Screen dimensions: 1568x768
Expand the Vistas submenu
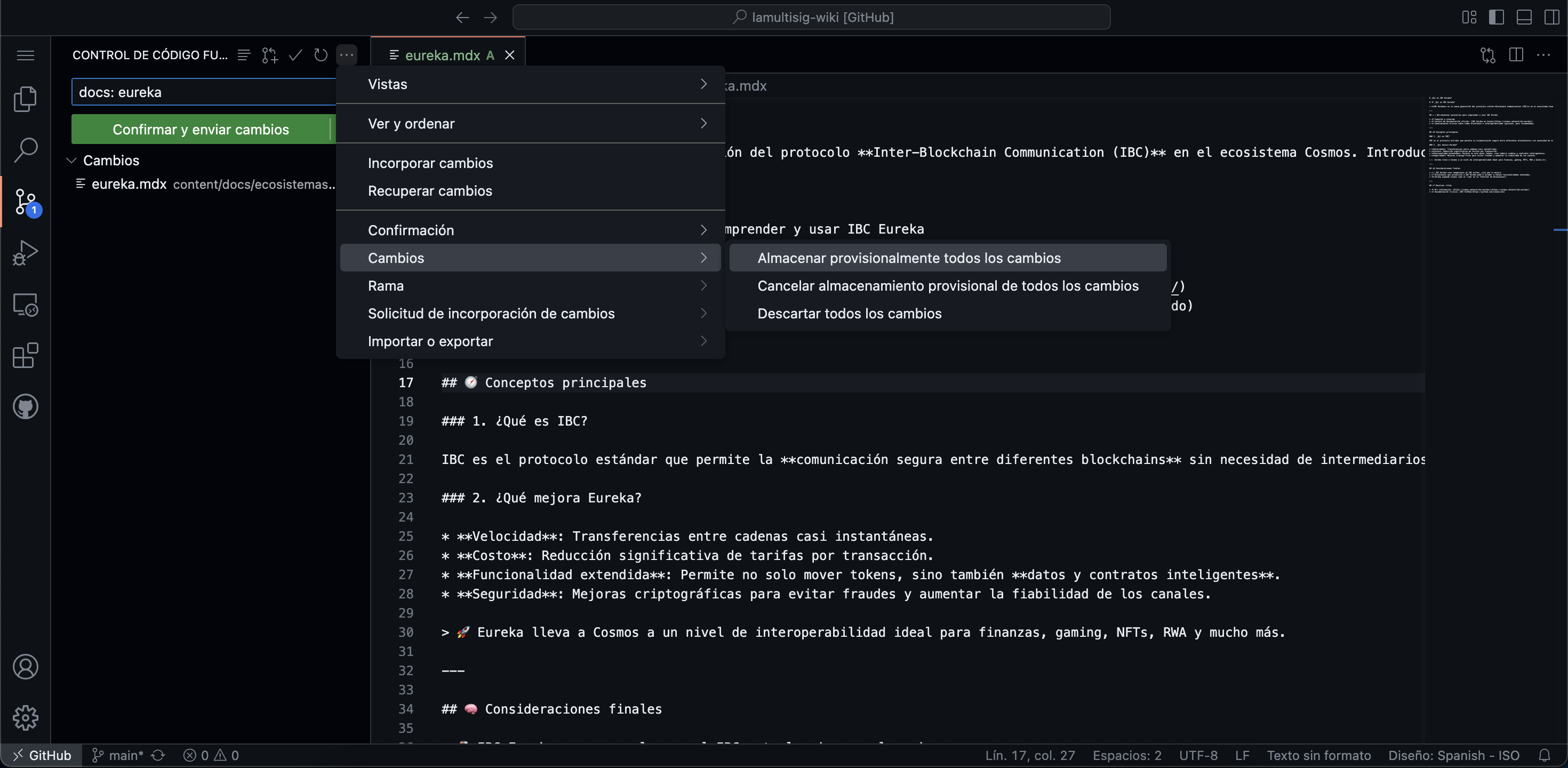coord(530,84)
